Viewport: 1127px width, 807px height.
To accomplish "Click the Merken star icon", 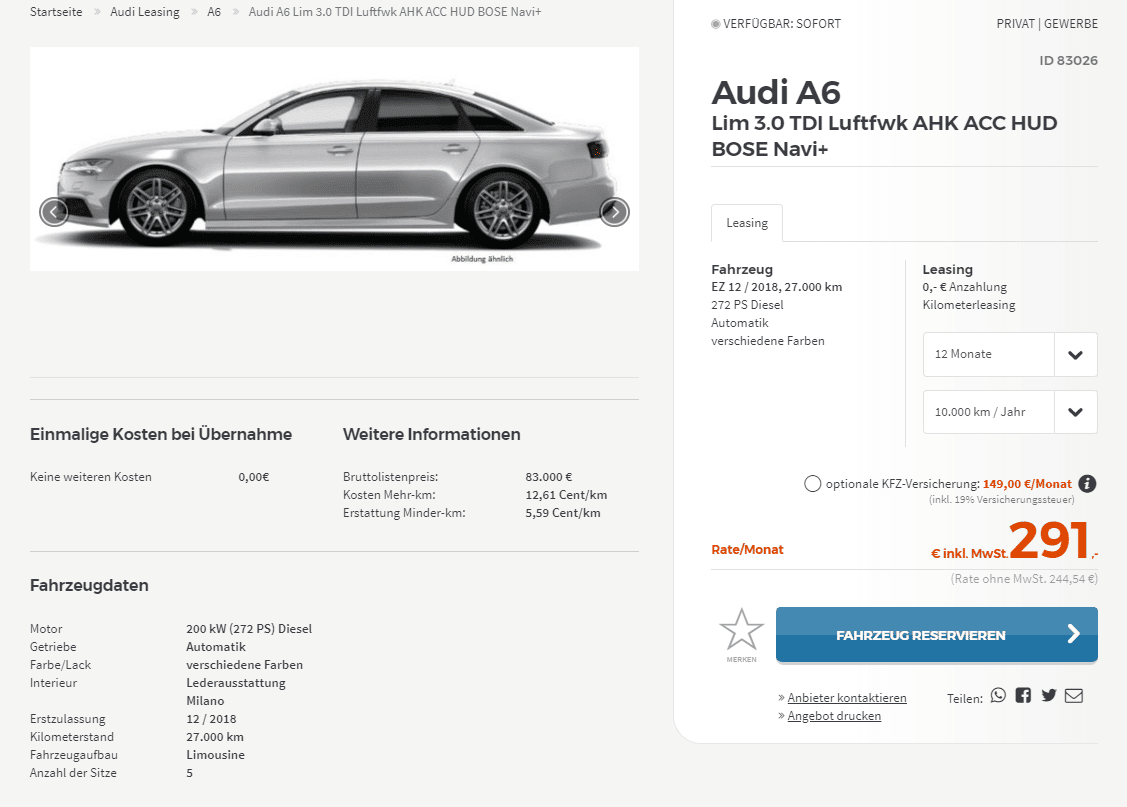I will [x=741, y=630].
